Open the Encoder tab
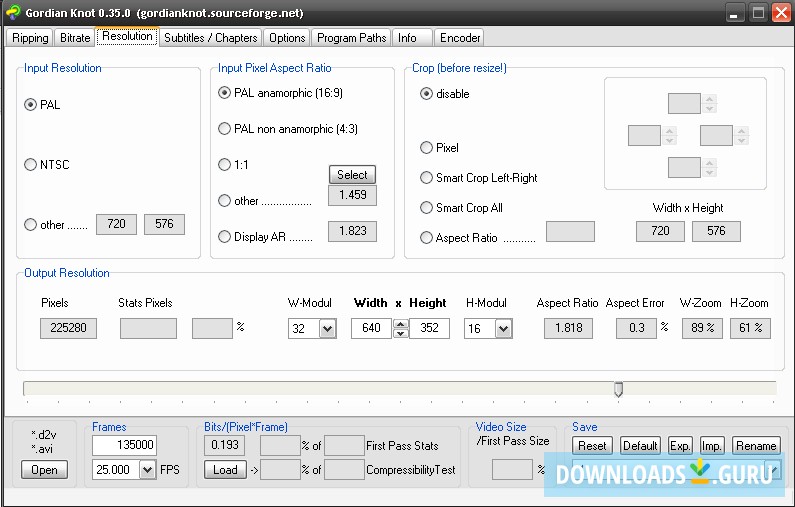Image resolution: width=795 pixels, height=507 pixels. pos(460,38)
